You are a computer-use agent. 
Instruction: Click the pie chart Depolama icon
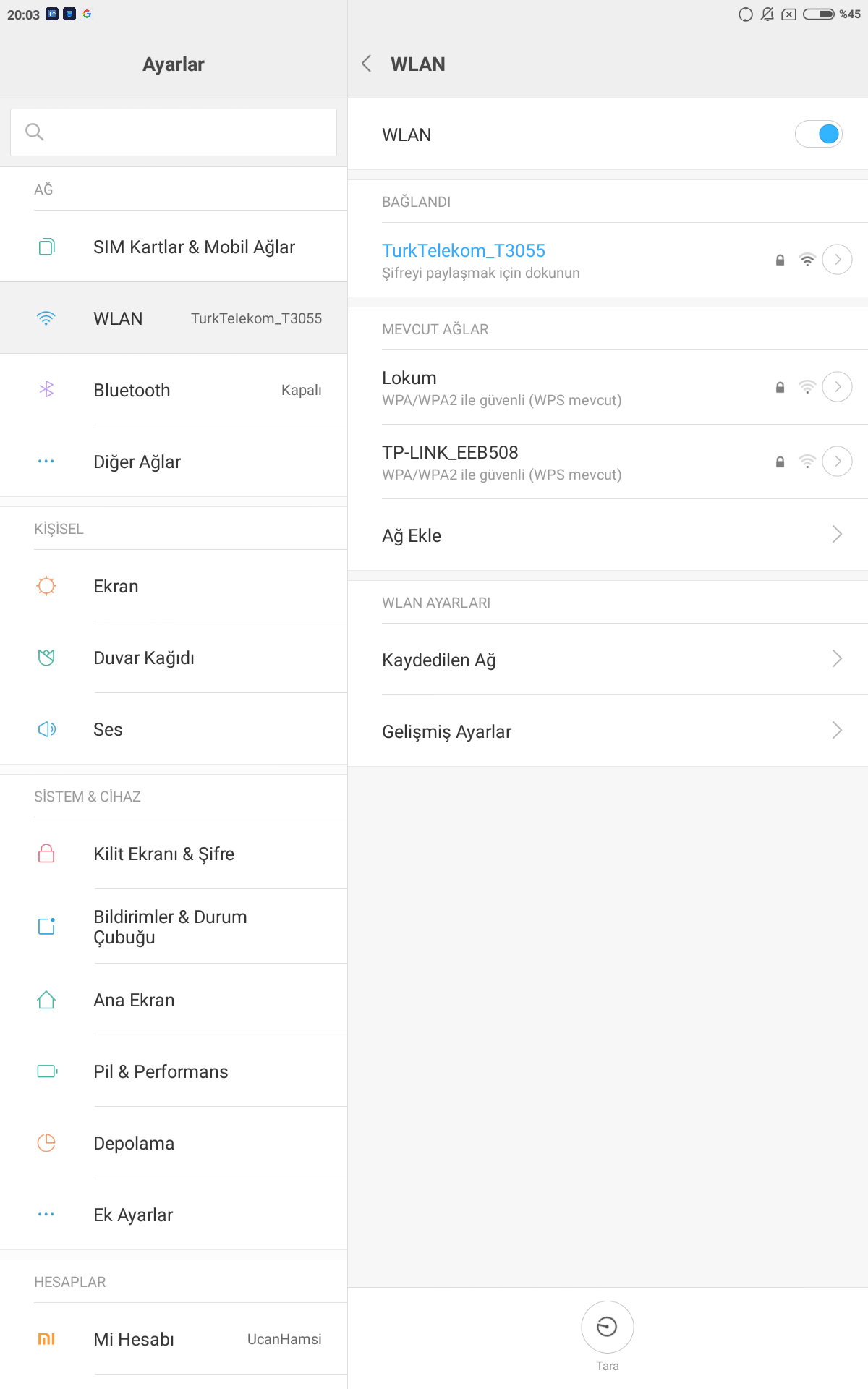click(46, 1143)
